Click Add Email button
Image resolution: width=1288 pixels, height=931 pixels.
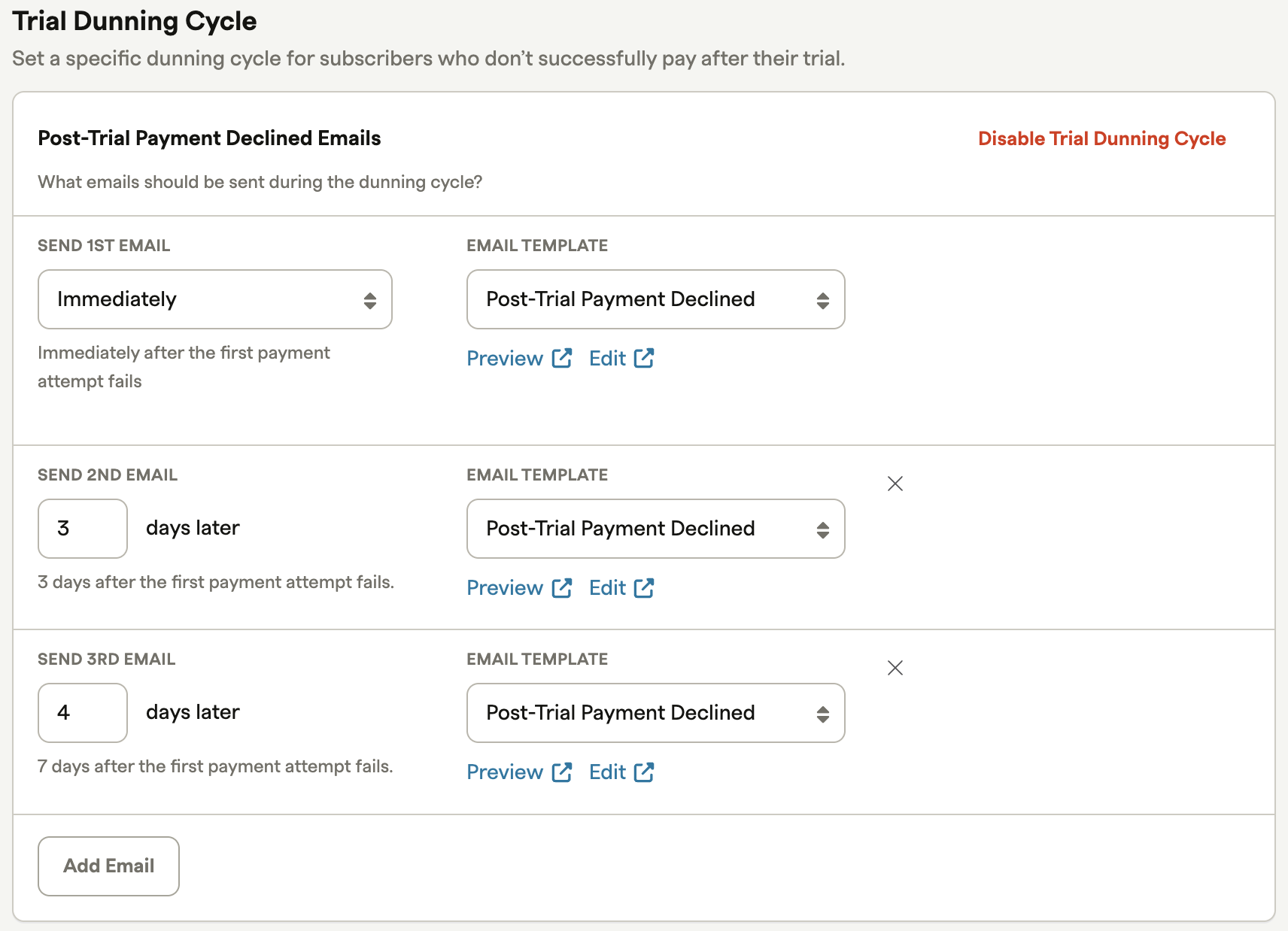(x=108, y=866)
